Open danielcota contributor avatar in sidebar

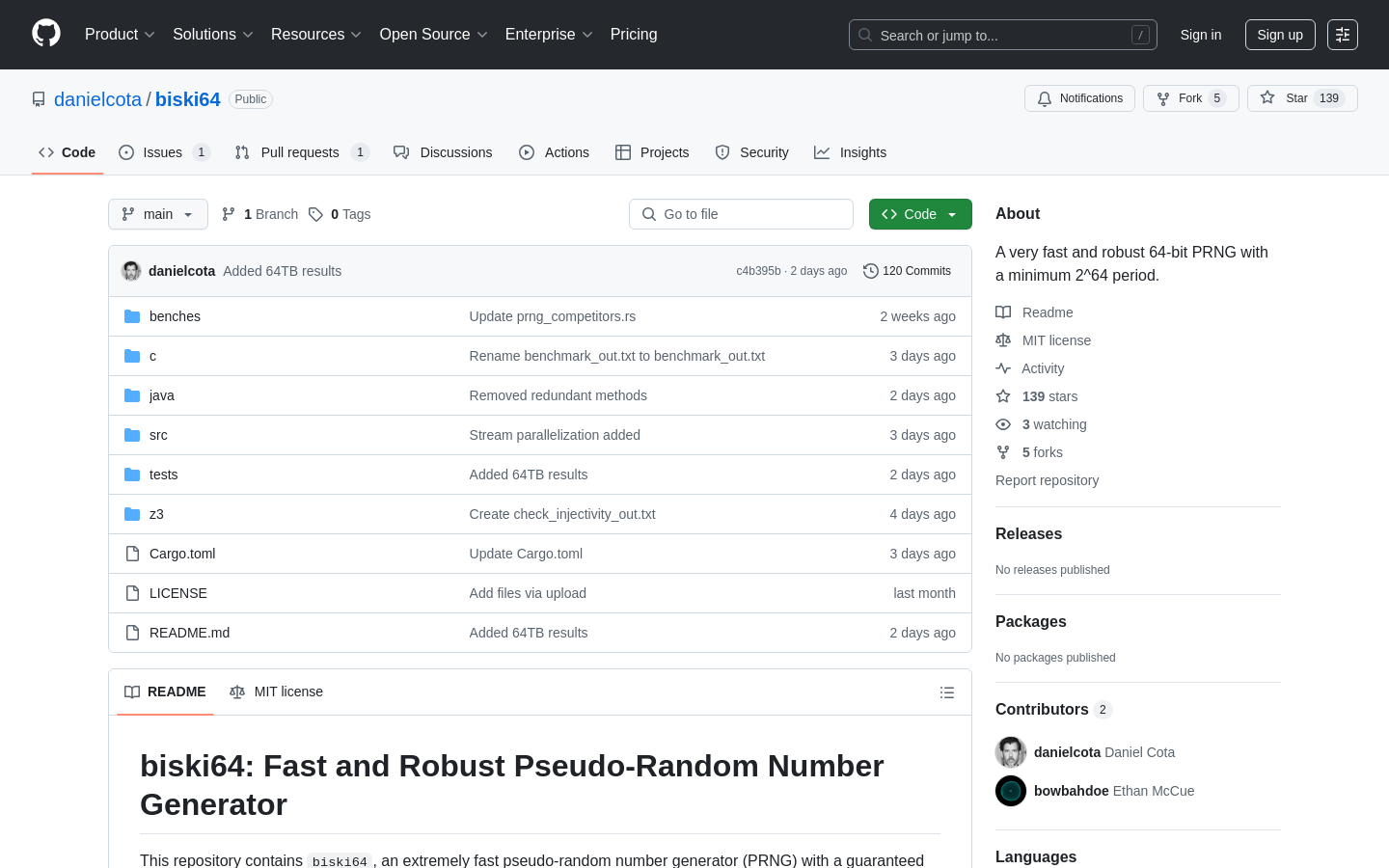[x=1011, y=752]
